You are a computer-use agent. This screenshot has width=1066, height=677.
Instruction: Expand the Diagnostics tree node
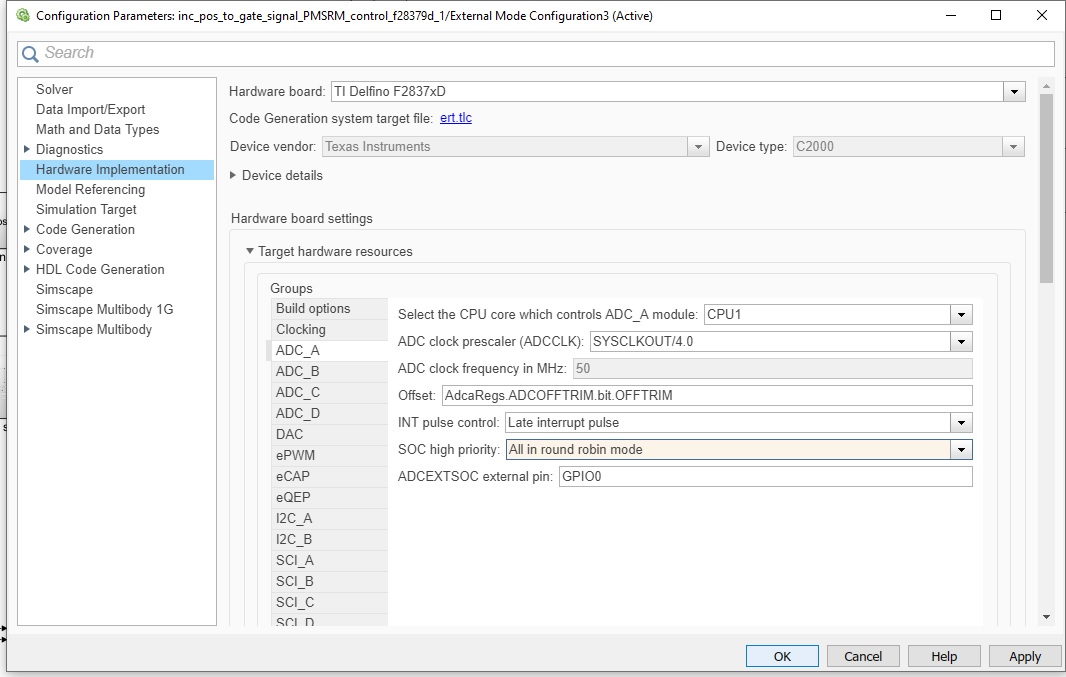[x=27, y=150]
